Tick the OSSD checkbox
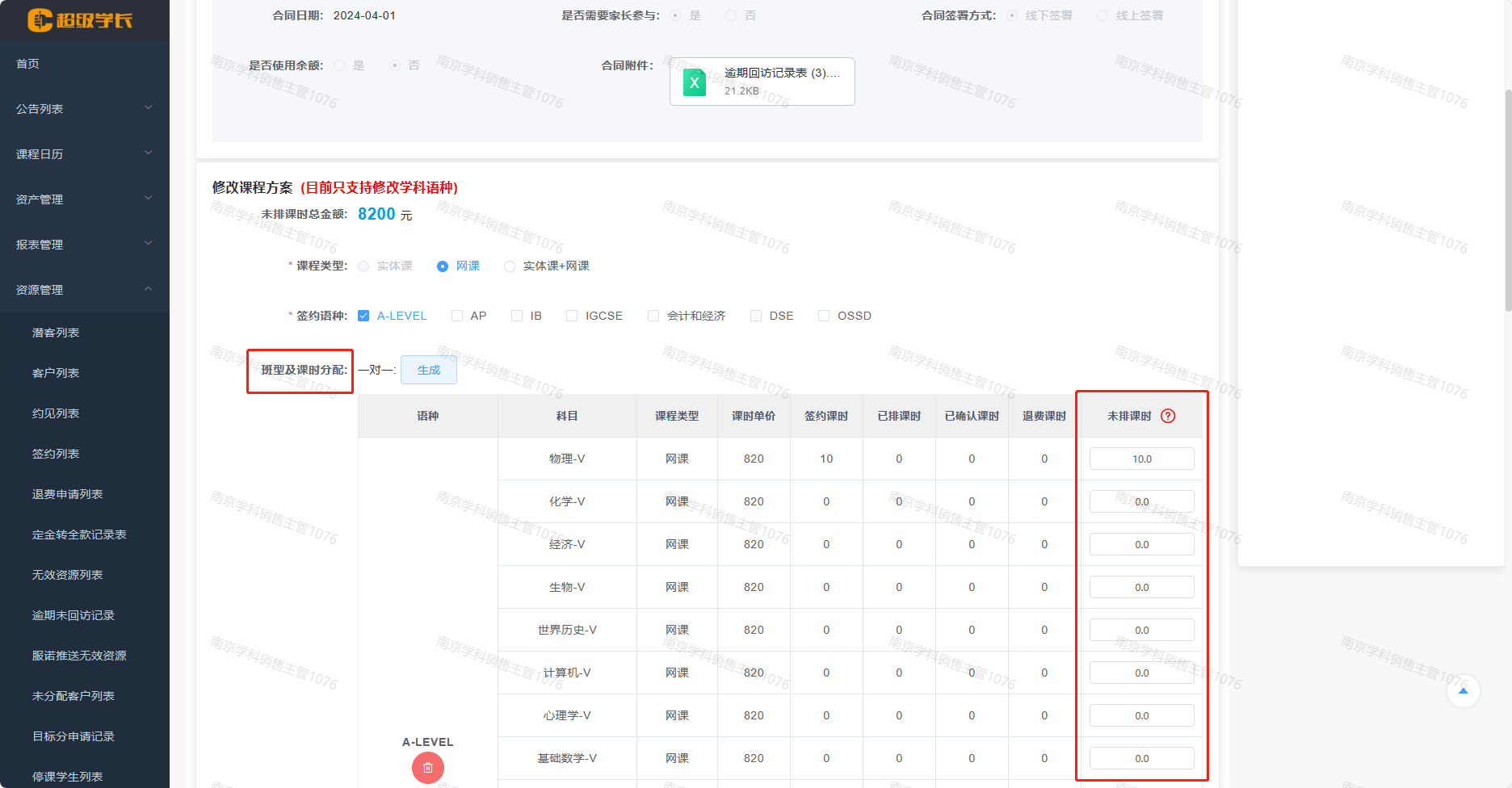 click(x=824, y=316)
